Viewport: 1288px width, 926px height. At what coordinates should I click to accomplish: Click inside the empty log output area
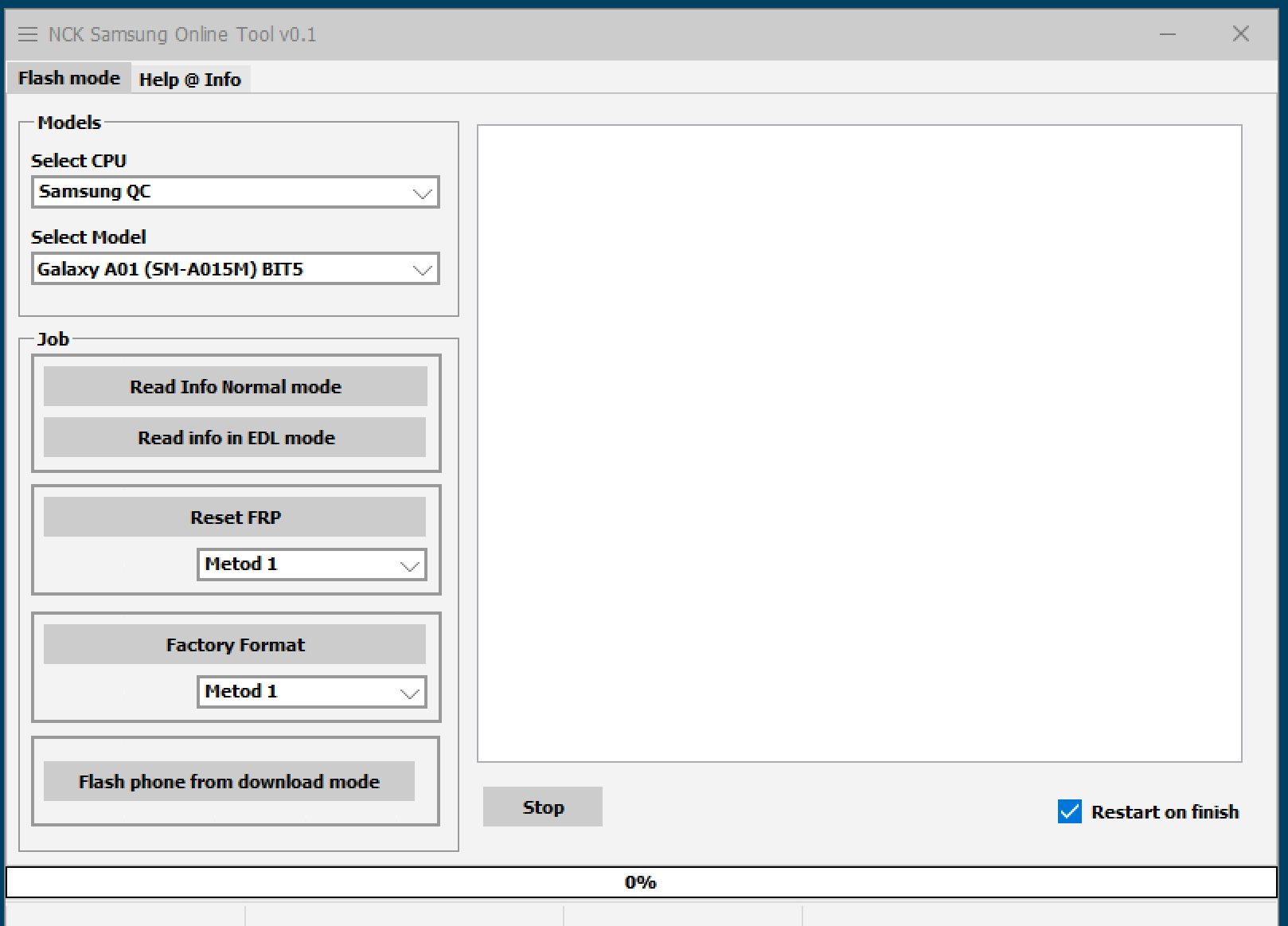(860, 443)
